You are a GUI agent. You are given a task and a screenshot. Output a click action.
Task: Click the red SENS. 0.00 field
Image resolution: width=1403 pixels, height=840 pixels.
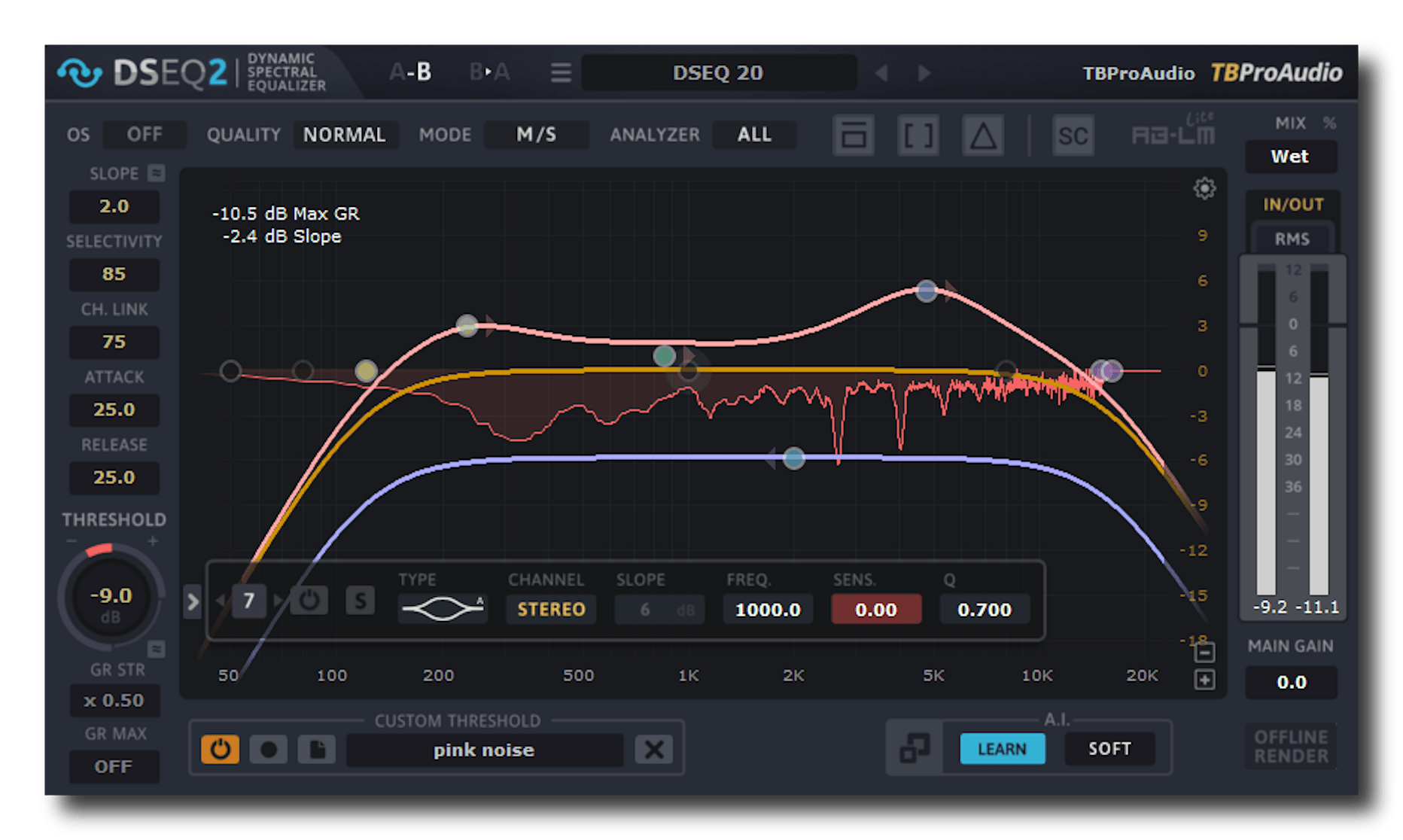tap(876, 609)
